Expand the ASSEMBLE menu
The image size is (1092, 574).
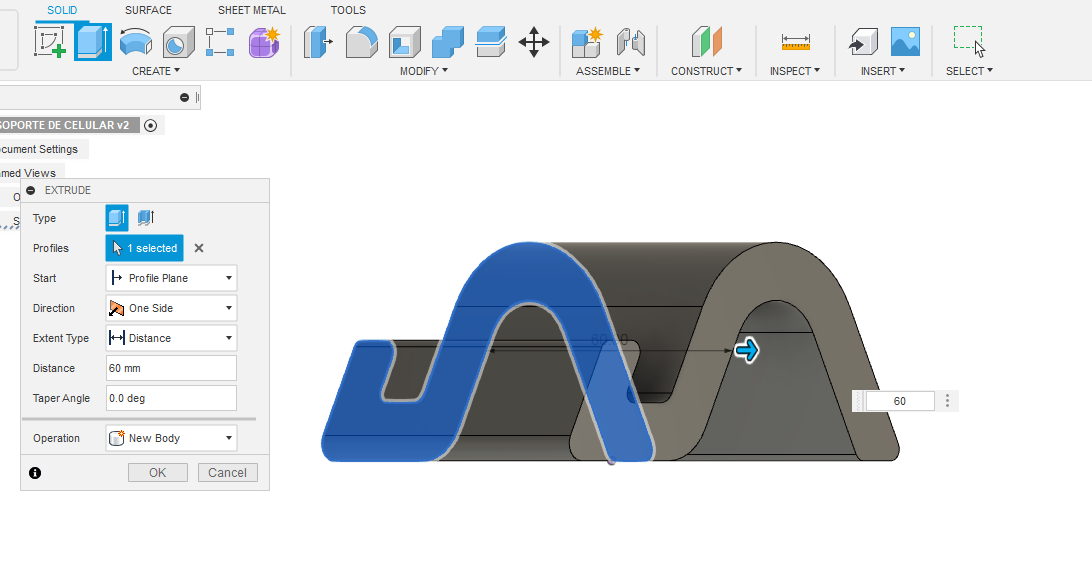tap(607, 71)
